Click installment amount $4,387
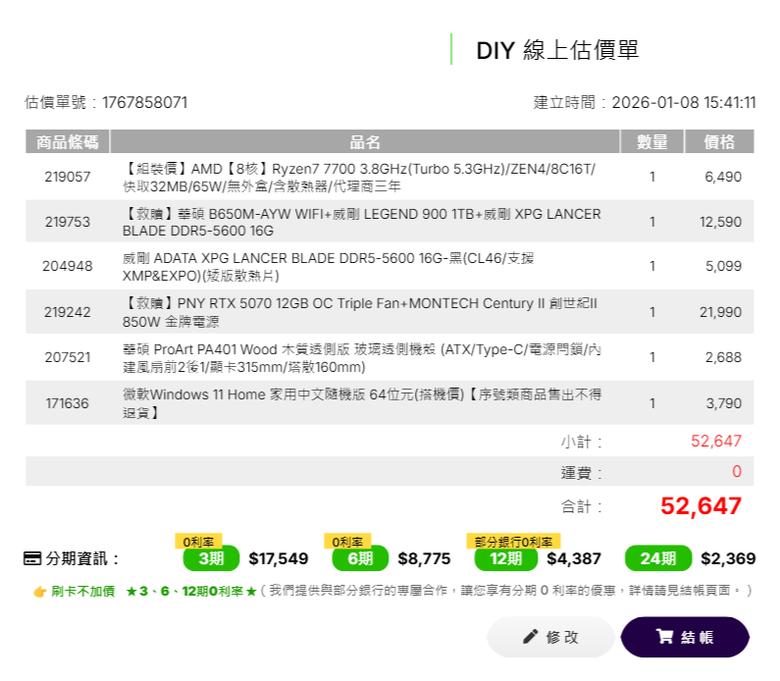780x681 pixels. 574,559
